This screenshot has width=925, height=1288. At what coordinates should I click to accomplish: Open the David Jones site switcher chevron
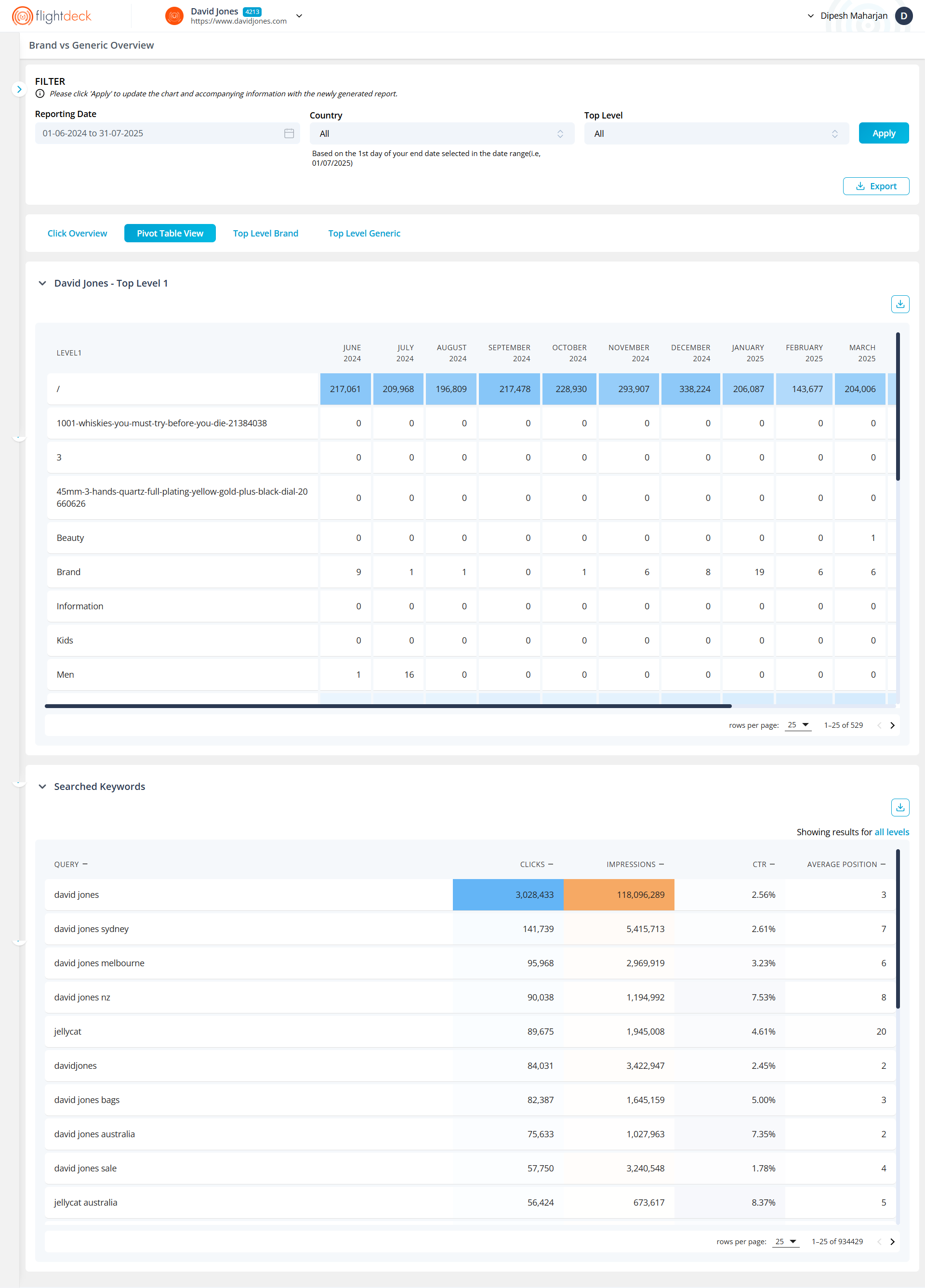pos(300,16)
